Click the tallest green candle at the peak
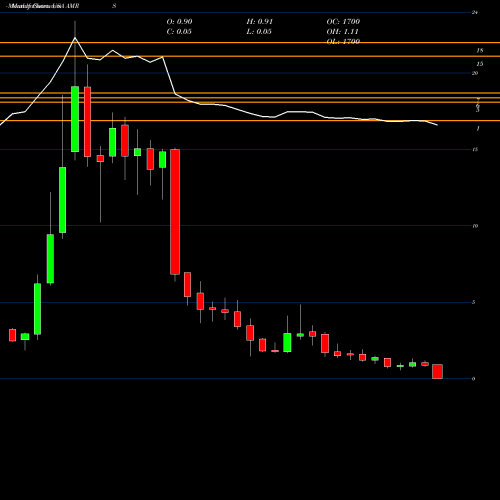500x500 pixels. click(75, 119)
